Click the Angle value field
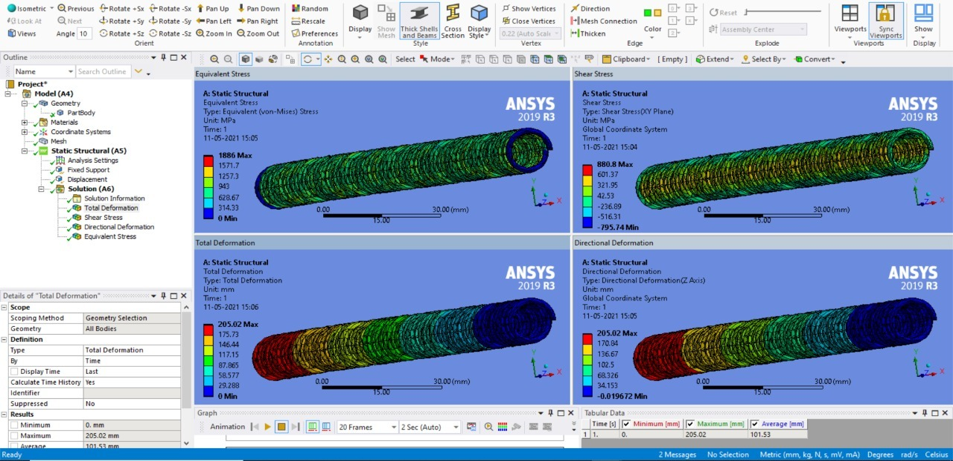Viewport: 953px width, 461px height. coord(84,33)
